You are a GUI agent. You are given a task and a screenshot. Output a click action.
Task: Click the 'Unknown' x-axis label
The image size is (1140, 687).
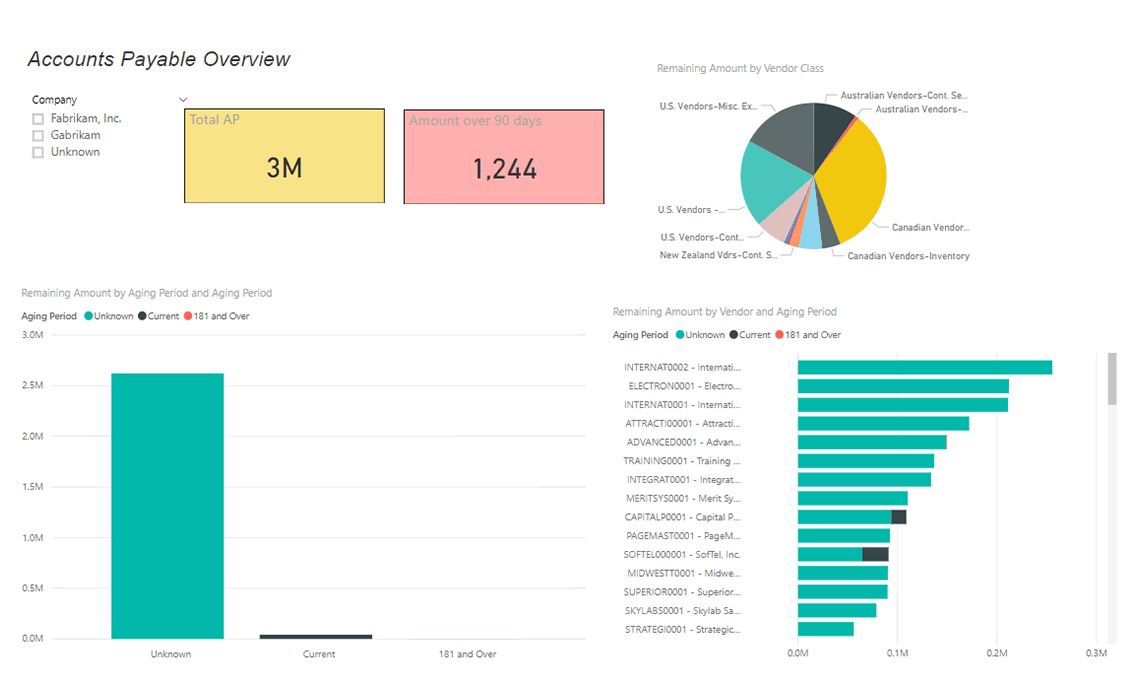coord(170,654)
